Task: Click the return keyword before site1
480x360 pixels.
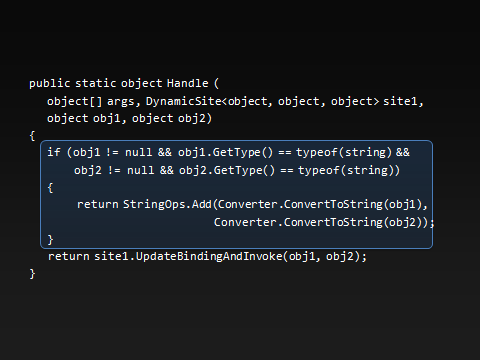Action: 69,256
